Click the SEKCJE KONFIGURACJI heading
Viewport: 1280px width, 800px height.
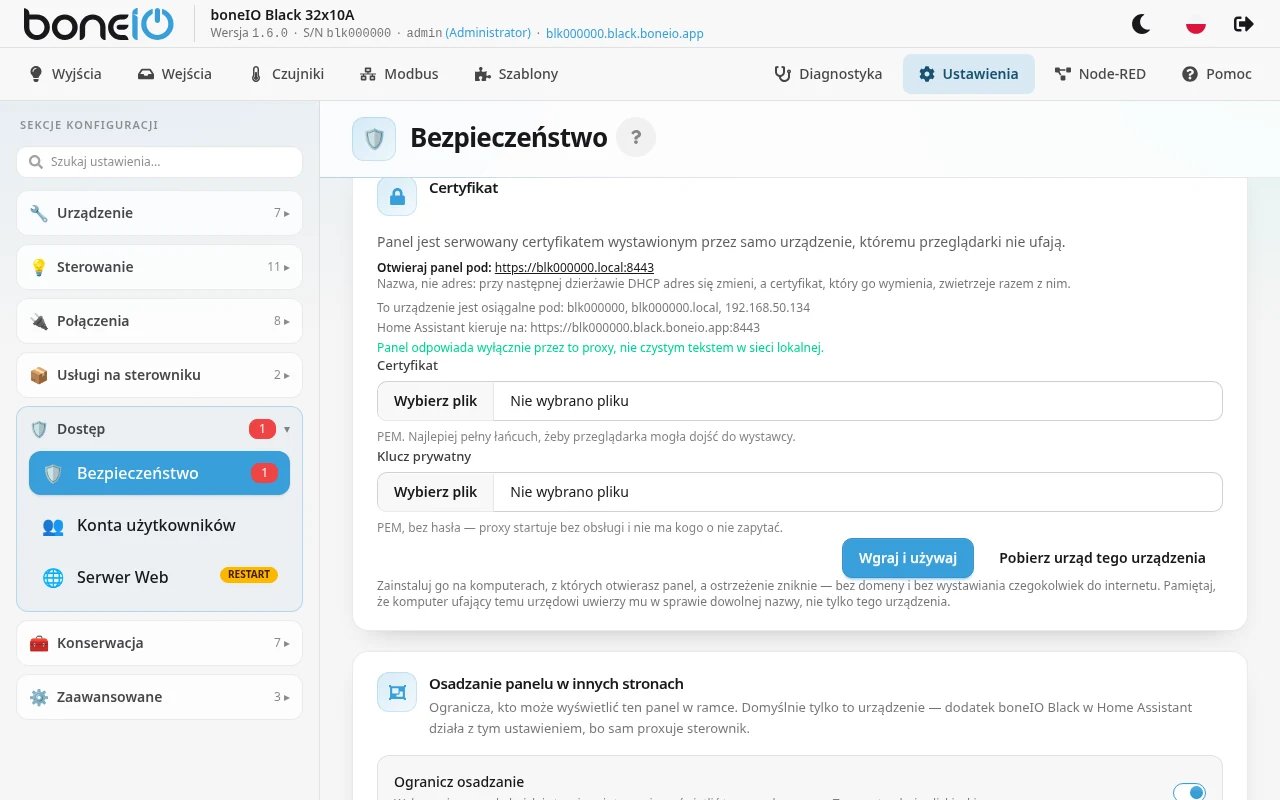coord(89,125)
